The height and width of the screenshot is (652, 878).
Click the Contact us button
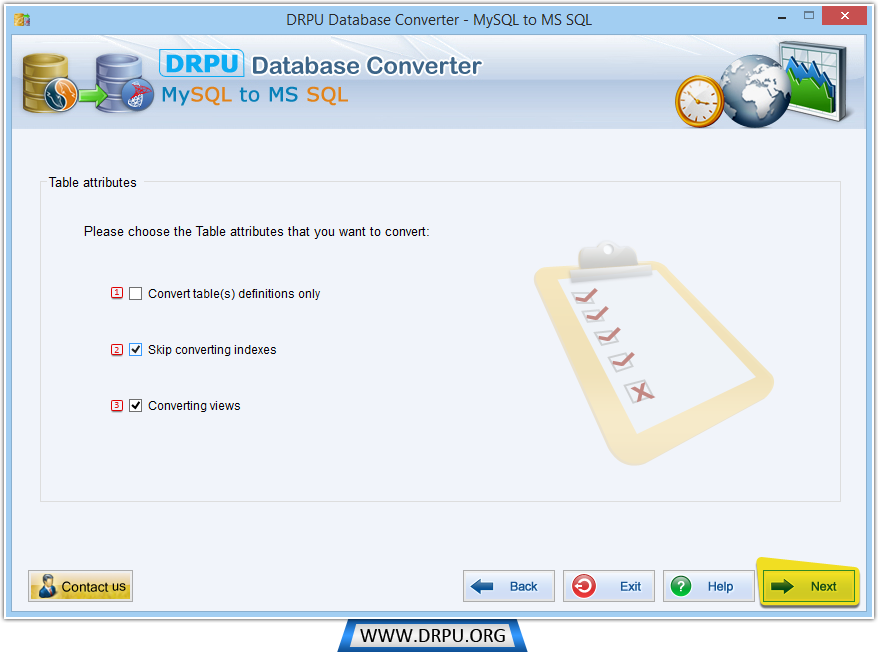coord(81,586)
